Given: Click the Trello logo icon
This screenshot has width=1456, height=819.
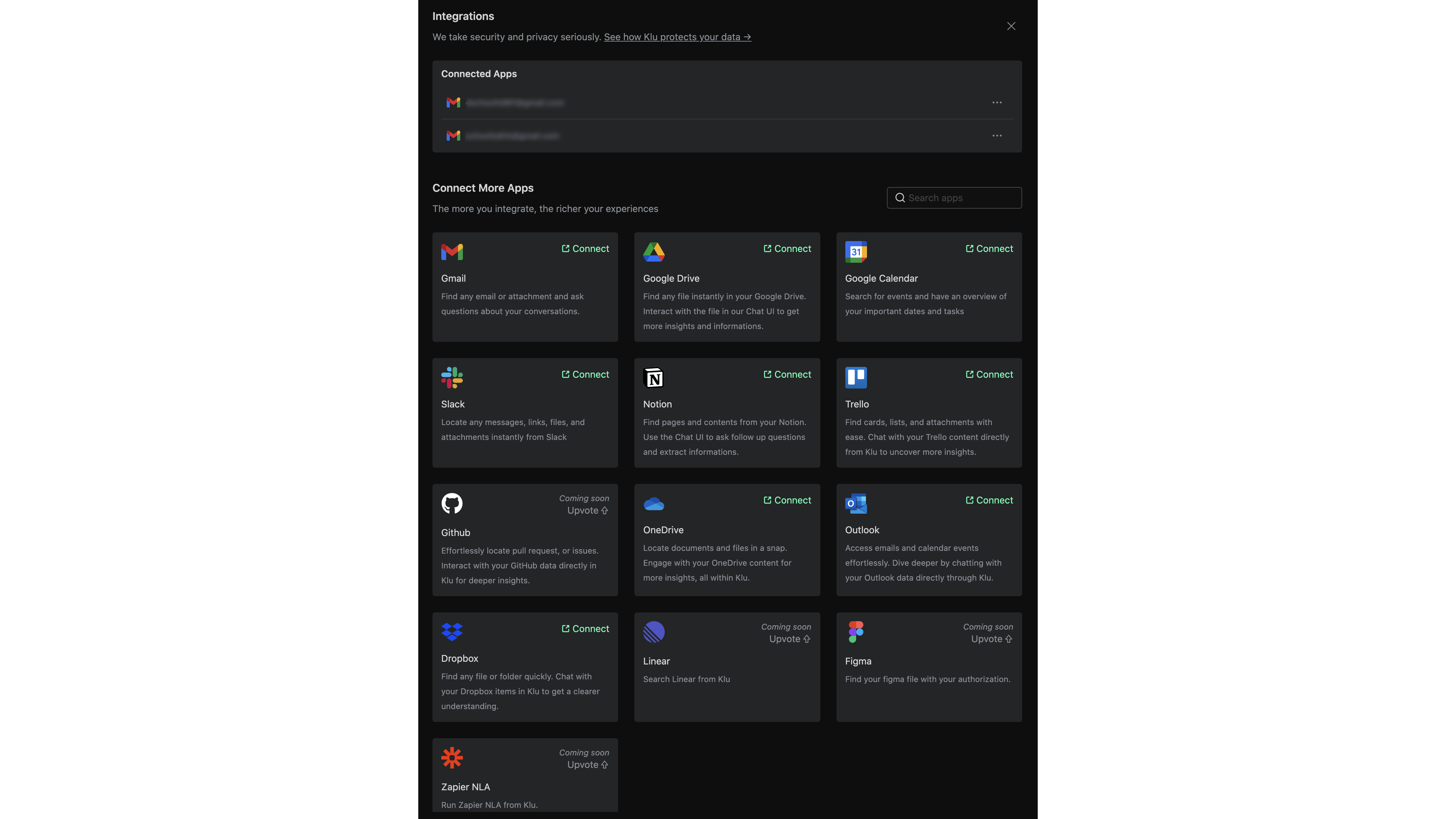Looking at the screenshot, I should pyautogui.click(x=856, y=378).
